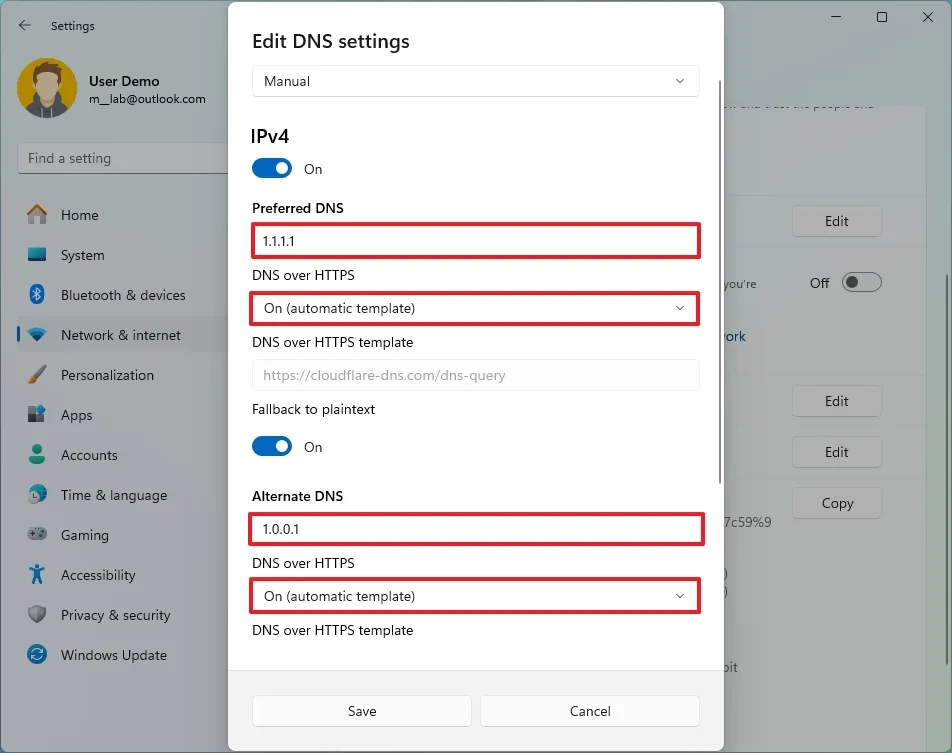Screen dimensions: 952x753
Task: Save the DNS settings
Action: point(362,711)
